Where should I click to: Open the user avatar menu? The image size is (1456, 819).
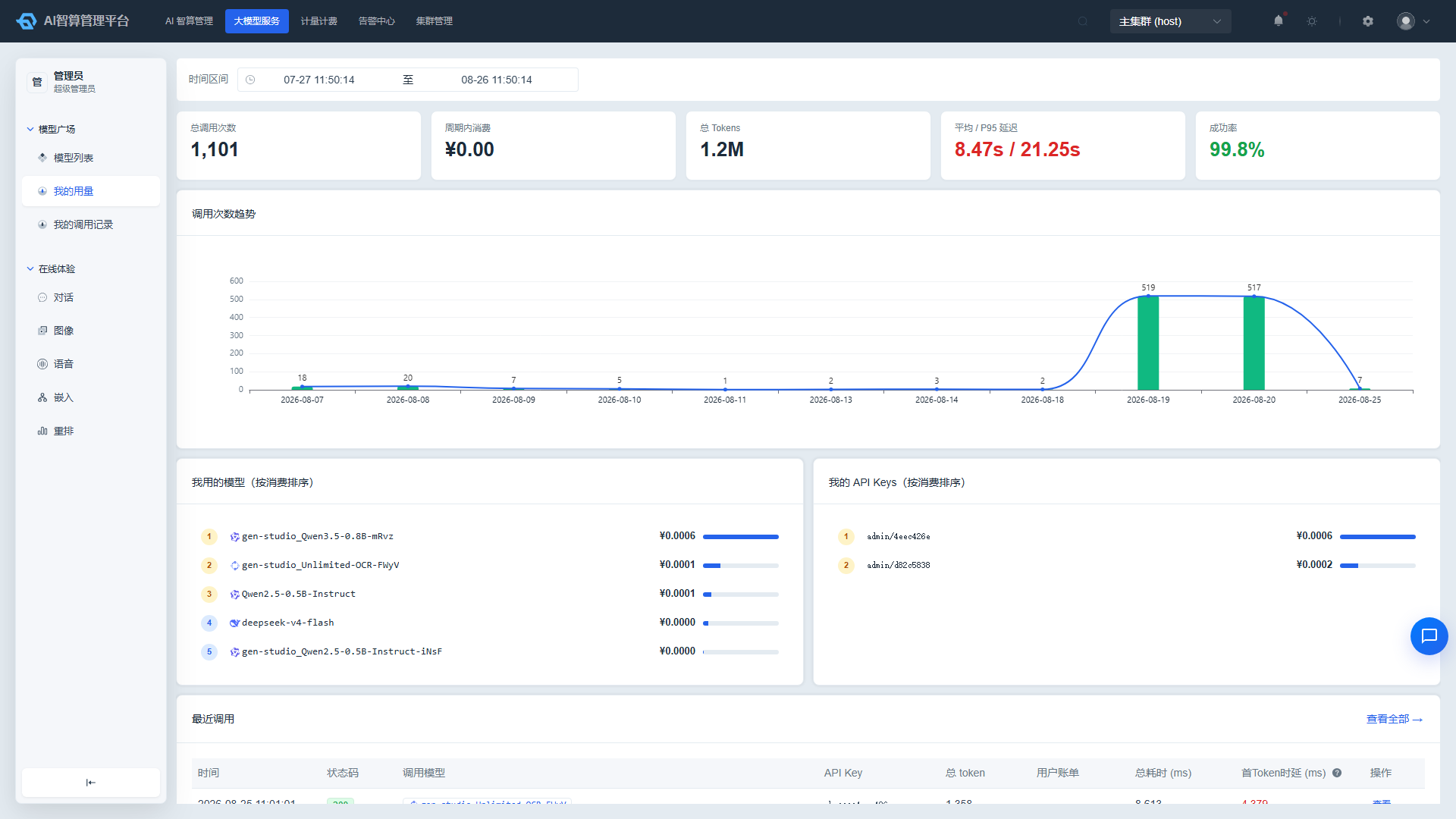coord(1414,21)
